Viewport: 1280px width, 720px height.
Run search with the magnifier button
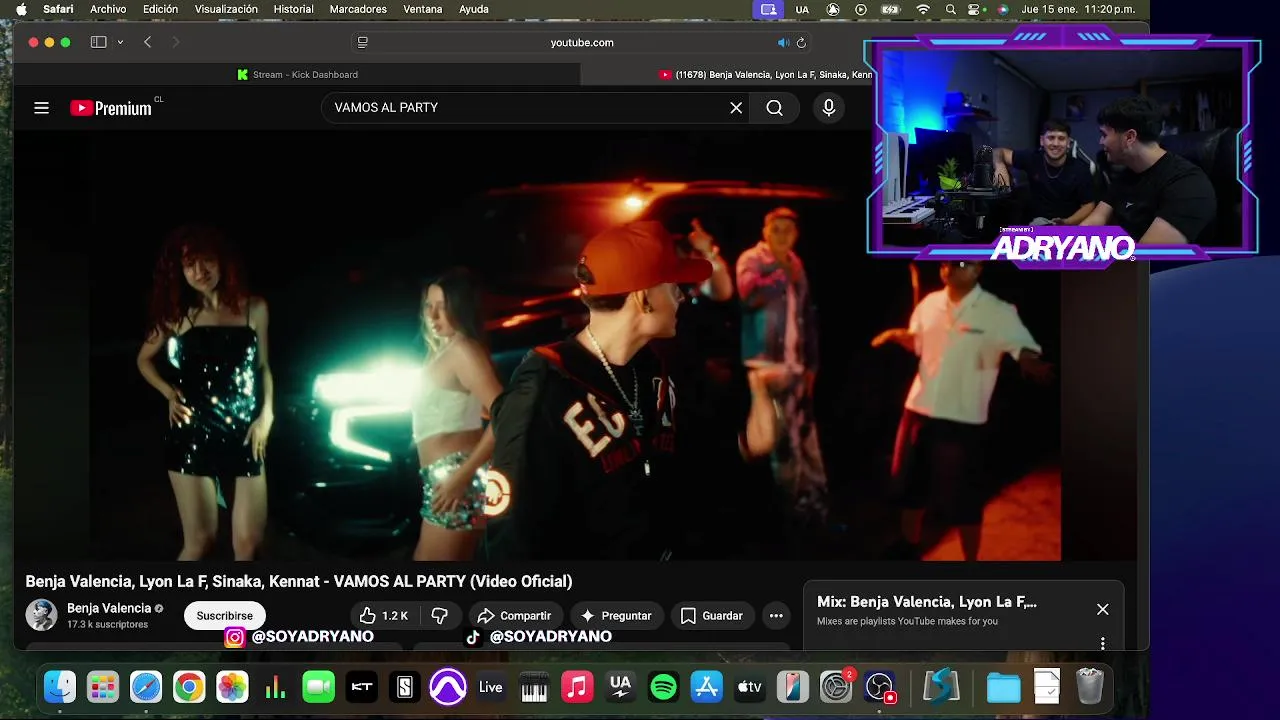[774, 108]
